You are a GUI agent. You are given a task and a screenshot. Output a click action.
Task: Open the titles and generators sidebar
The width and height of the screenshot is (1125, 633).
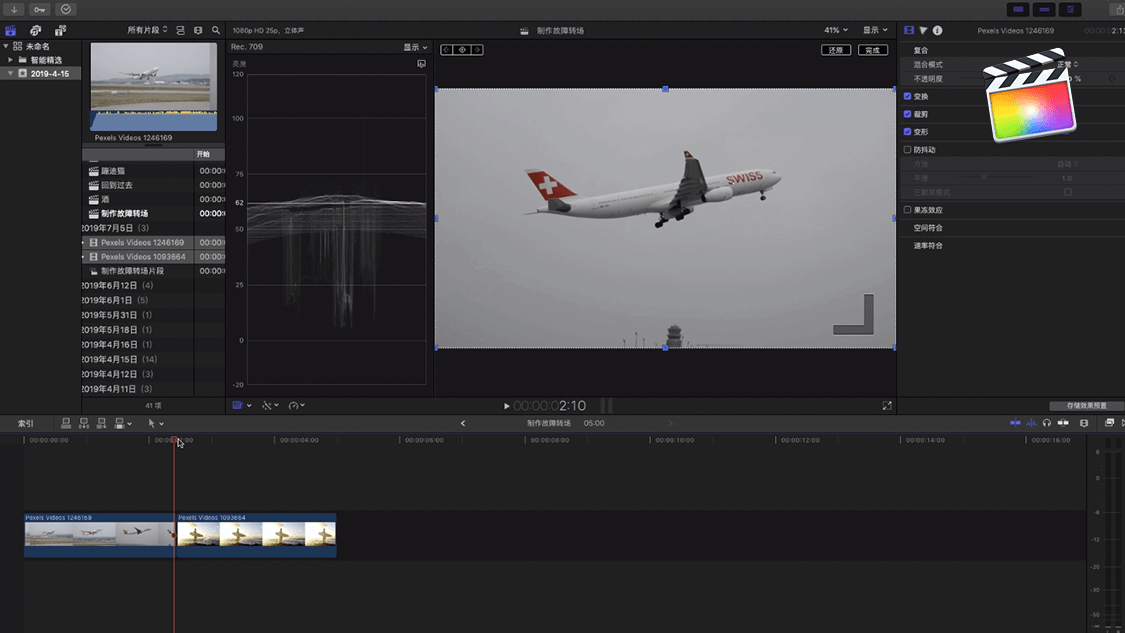pyautogui.click(x=60, y=31)
